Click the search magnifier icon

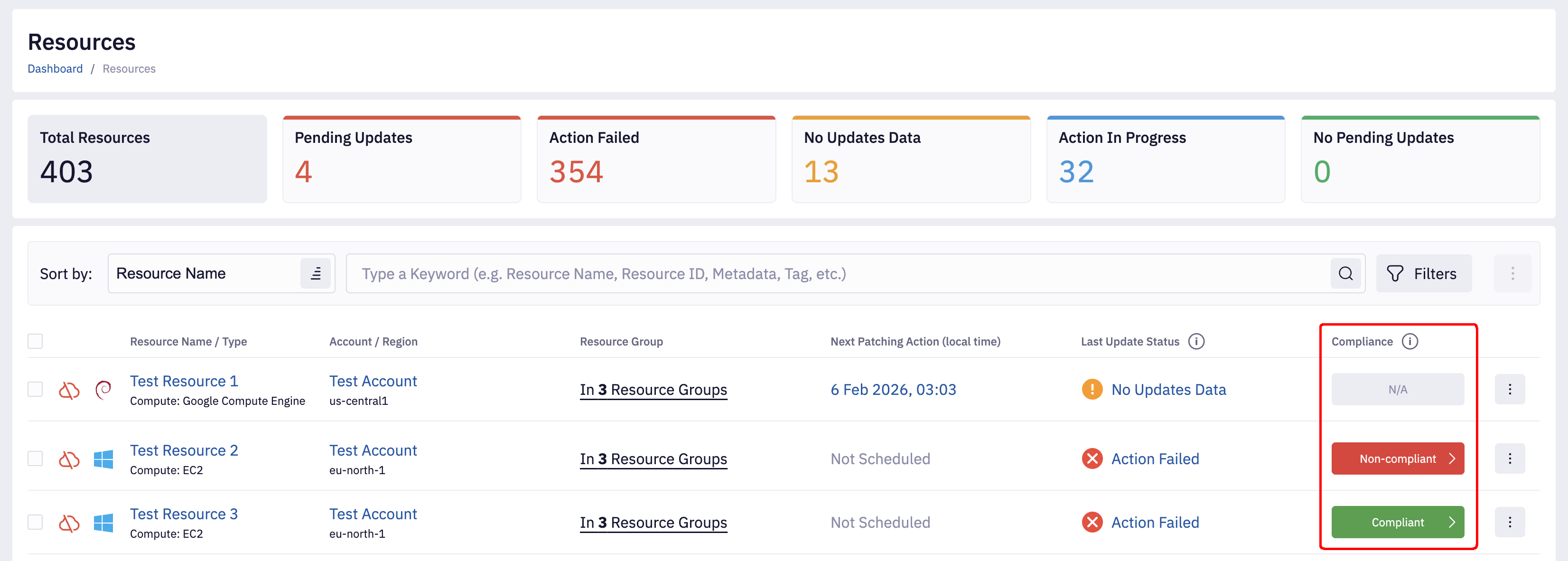(1345, 273)
